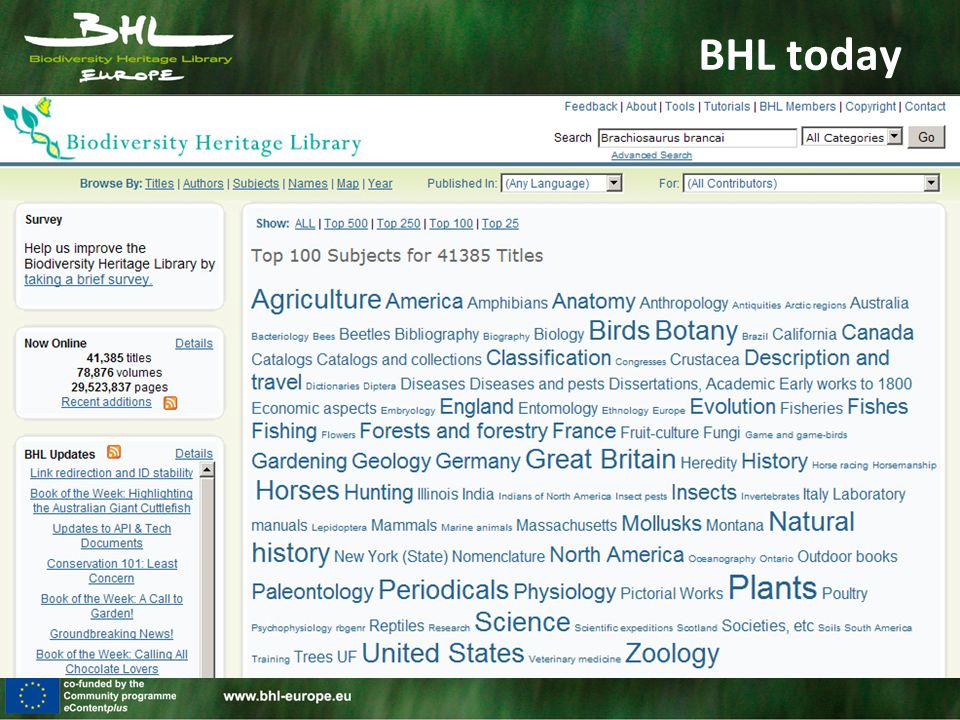960x720 pixels.
Task: Select the Insects subject tag
Action: coord(703,492)
